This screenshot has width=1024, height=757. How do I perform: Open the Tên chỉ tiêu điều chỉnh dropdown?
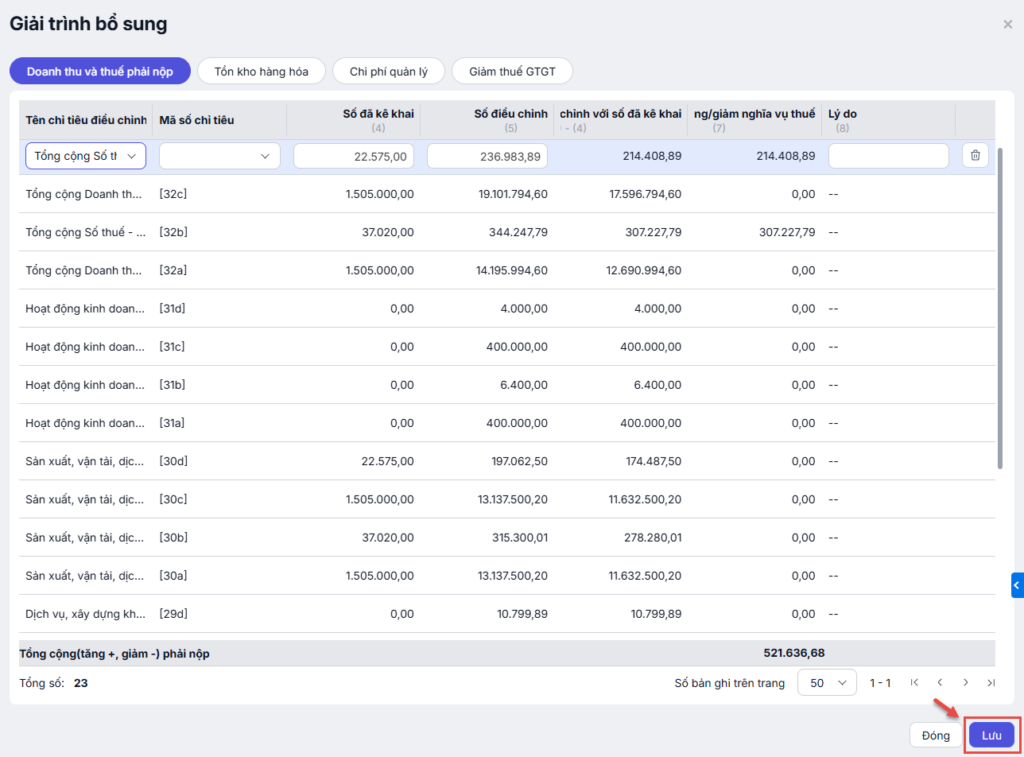[86, 156]
